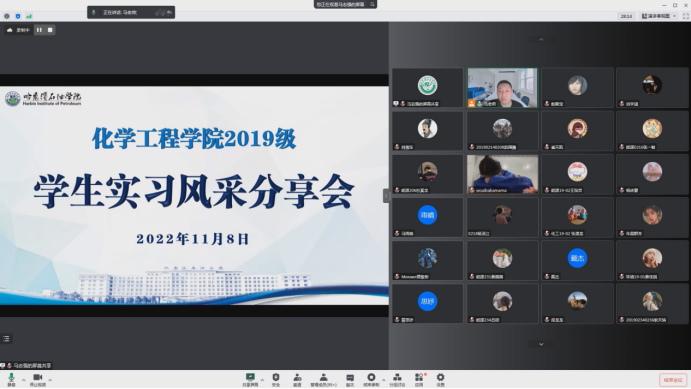This screenshot has width=691, height=389.
Task: Show next page of participant thumbnails
Action: point(541,344)
